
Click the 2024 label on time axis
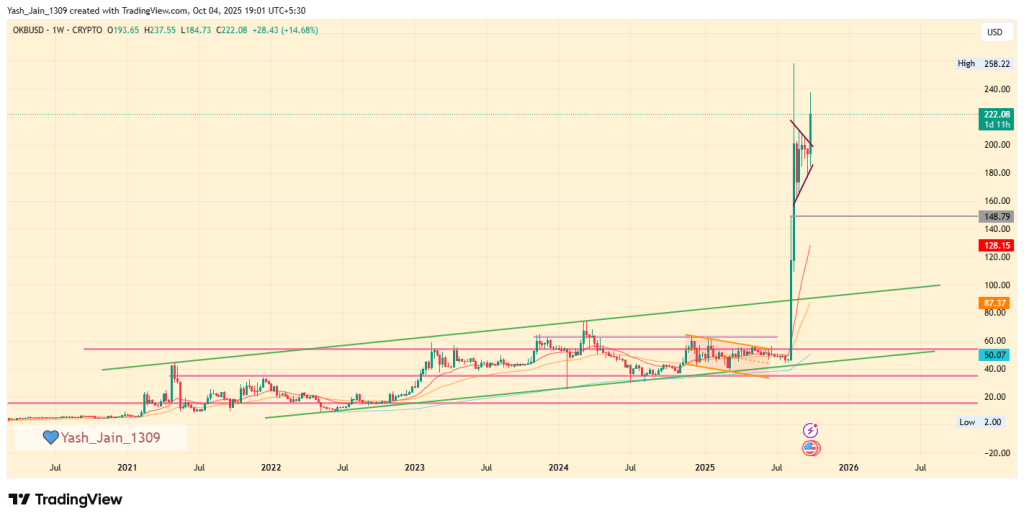click(x=559, y=467)
